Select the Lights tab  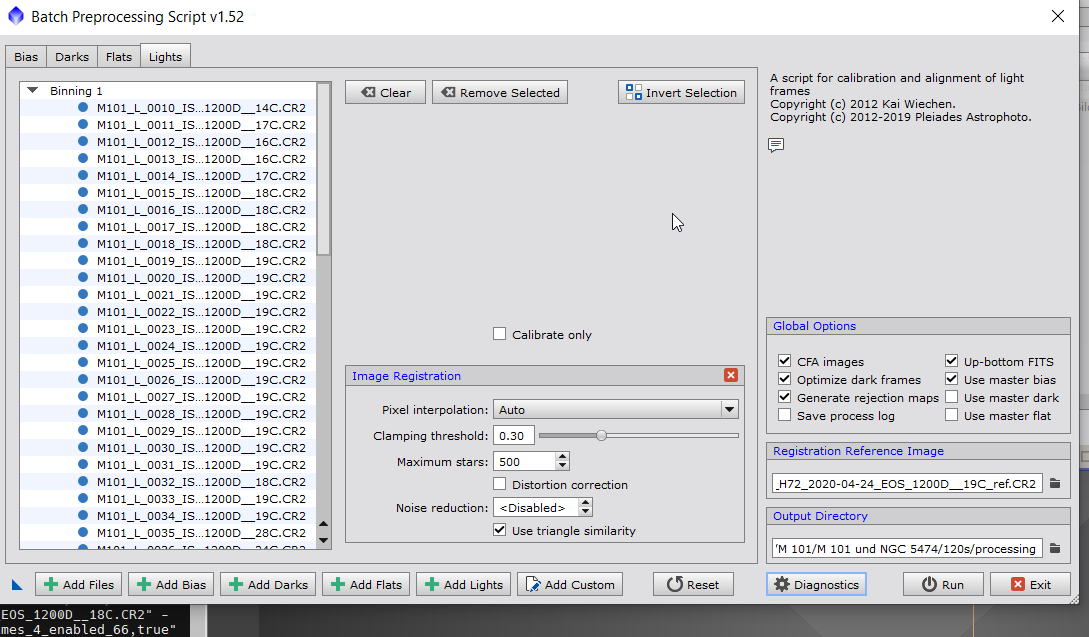pos(165,56)
